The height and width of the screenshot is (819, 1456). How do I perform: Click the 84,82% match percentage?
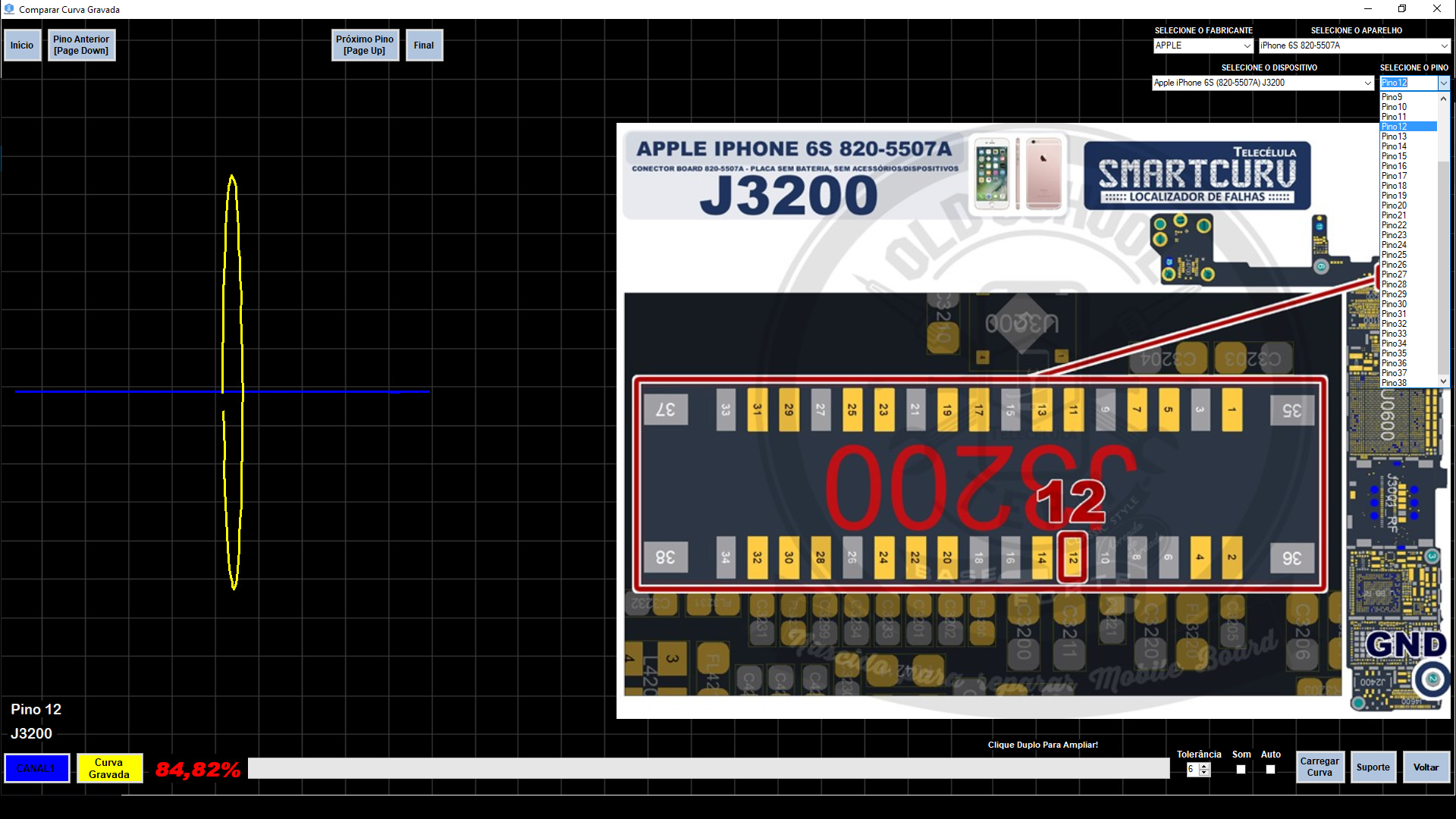(x=198, y=770)
